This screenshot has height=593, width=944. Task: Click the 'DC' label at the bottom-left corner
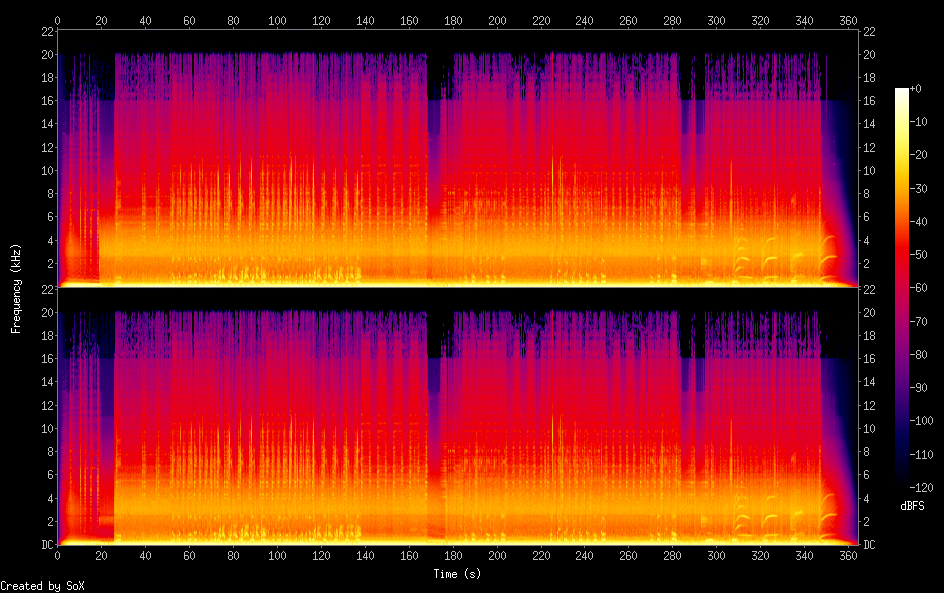(45, 544)
